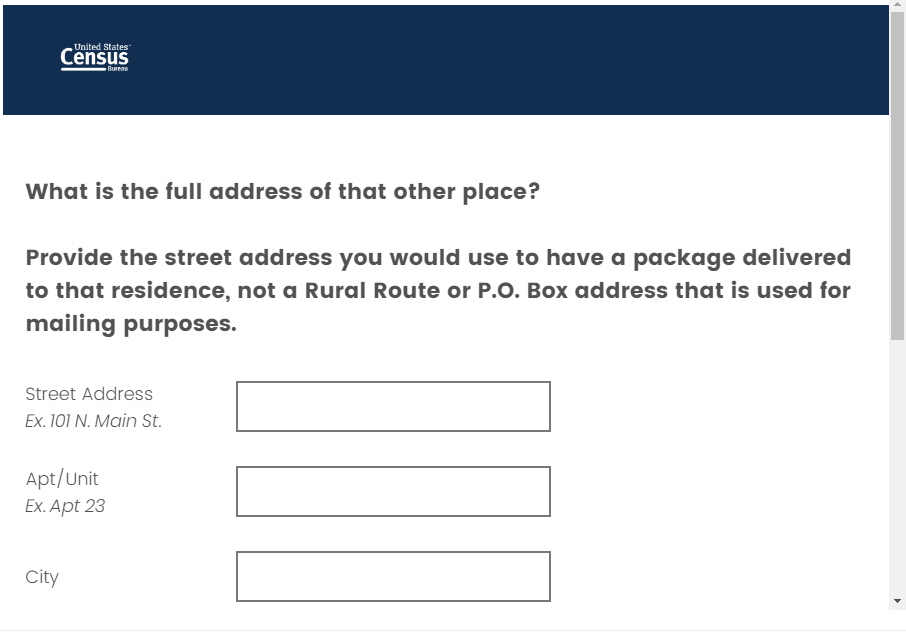Click the "Ex. Apt 23" example hint
The width and height of the screenshot is (906, 641).
coord(65,506)
